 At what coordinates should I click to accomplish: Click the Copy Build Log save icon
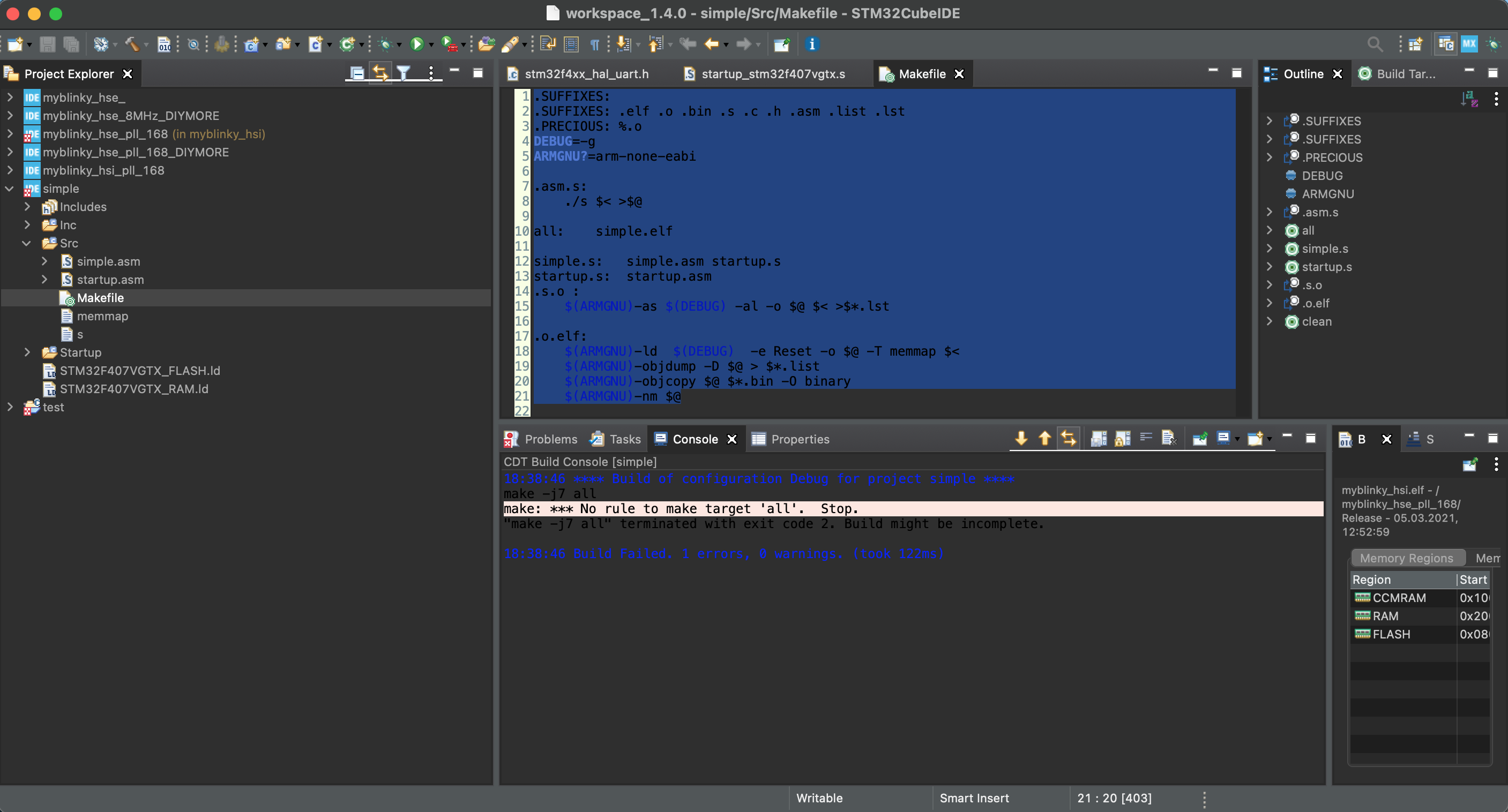(x=1098, y=438)
